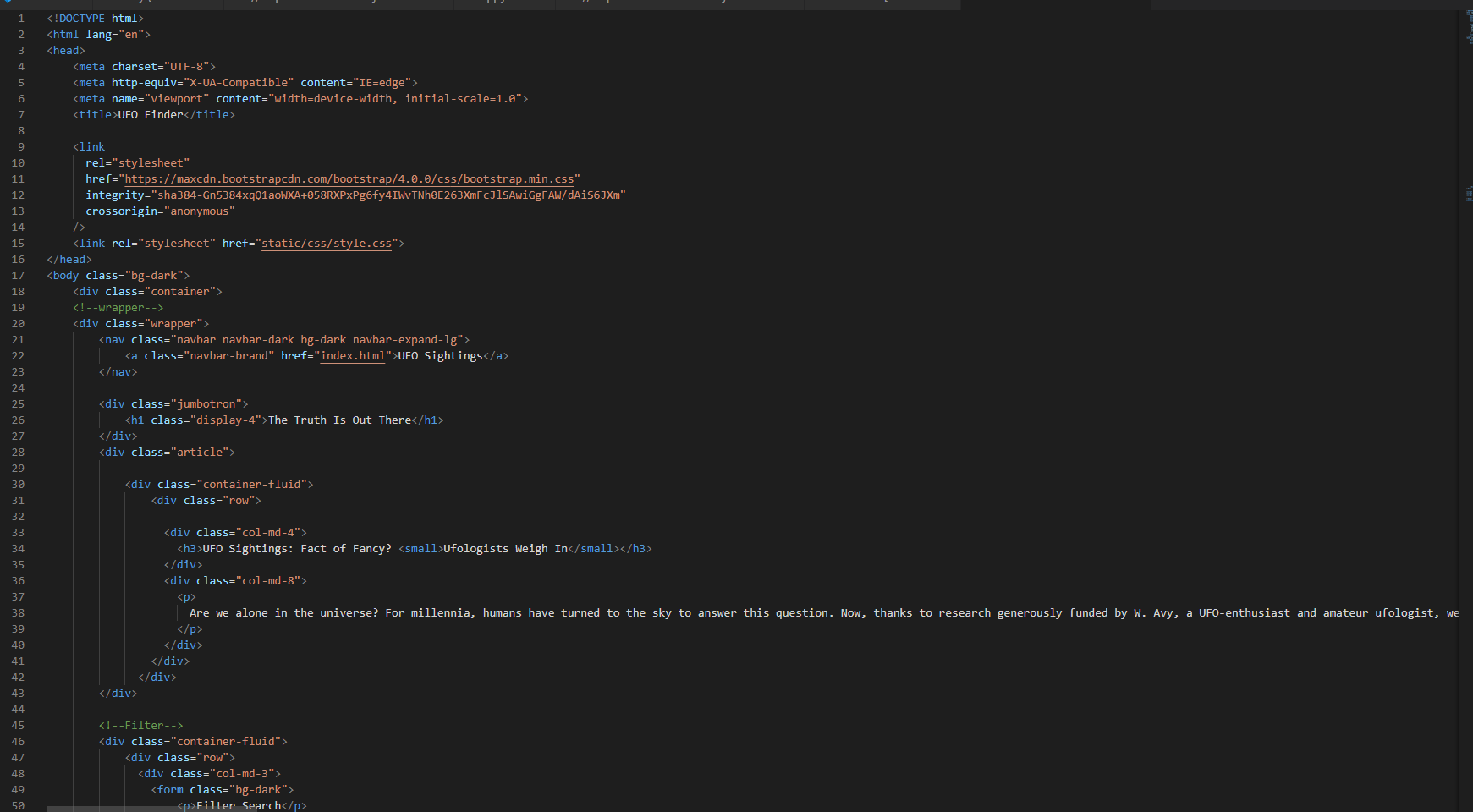Click the lower minimap marker on the right side

click(x=1468, y=193)
